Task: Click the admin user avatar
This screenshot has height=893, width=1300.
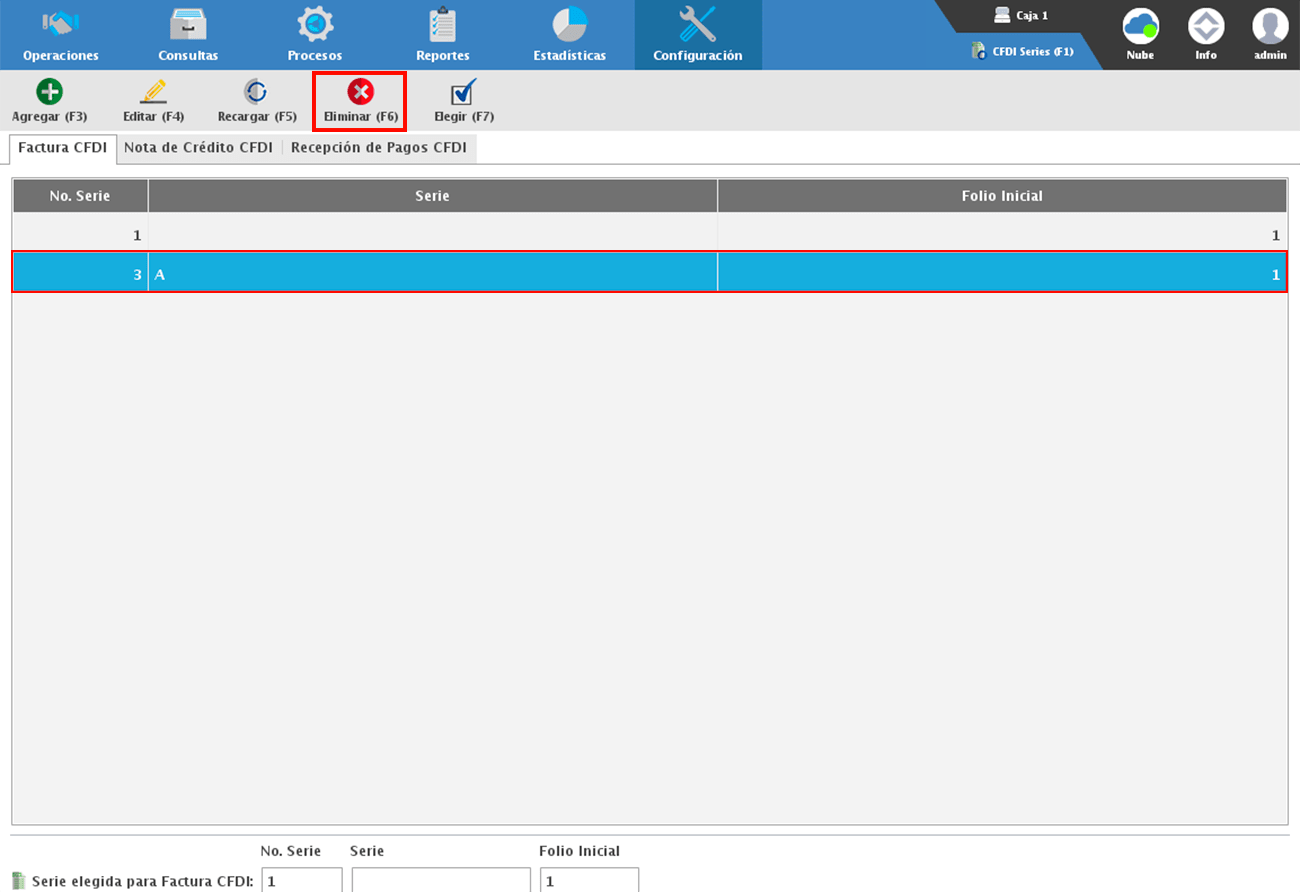Action: click(x=1270, y=26)
